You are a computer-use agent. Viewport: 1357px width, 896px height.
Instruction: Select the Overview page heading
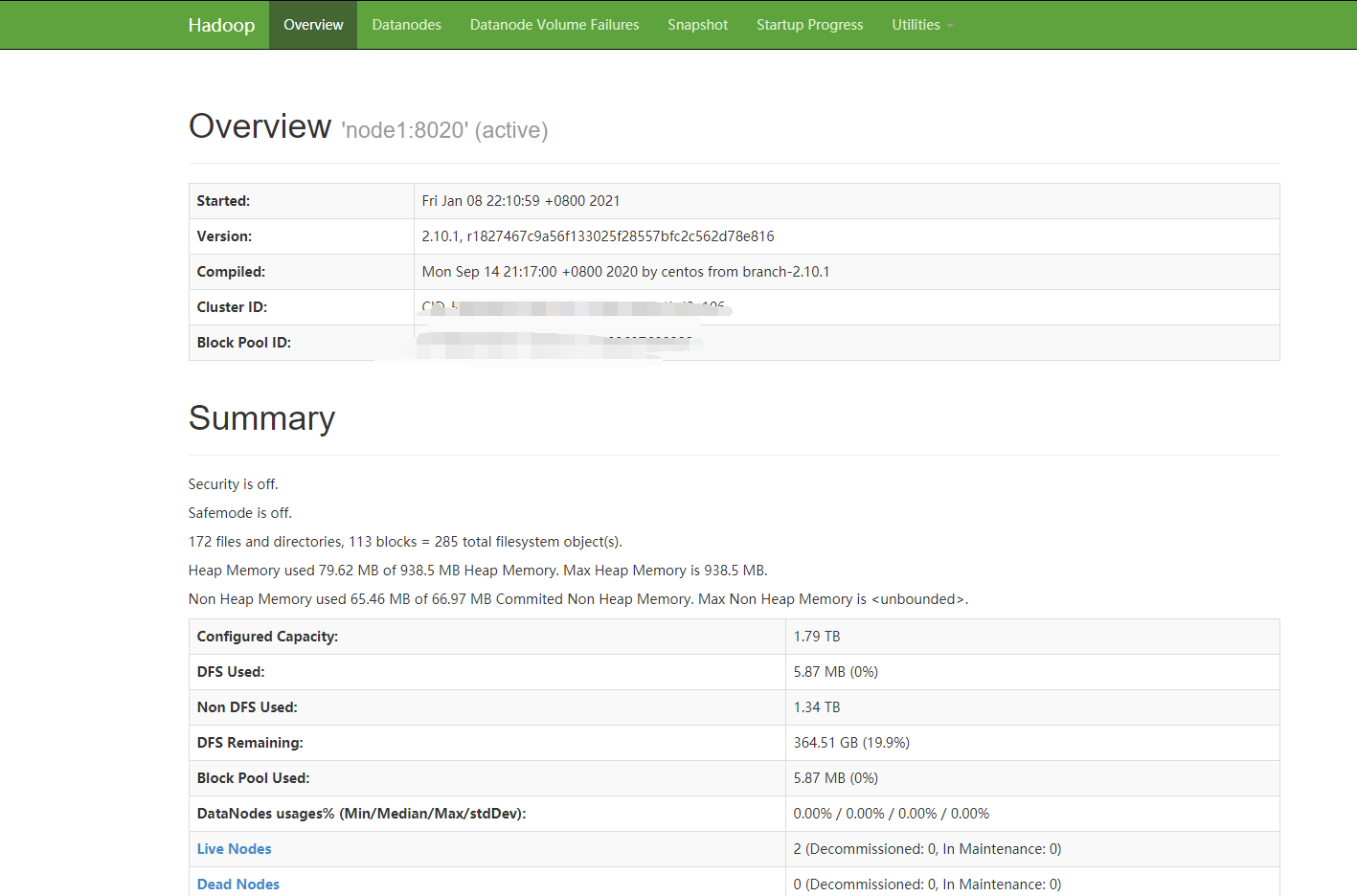[260, 126]
